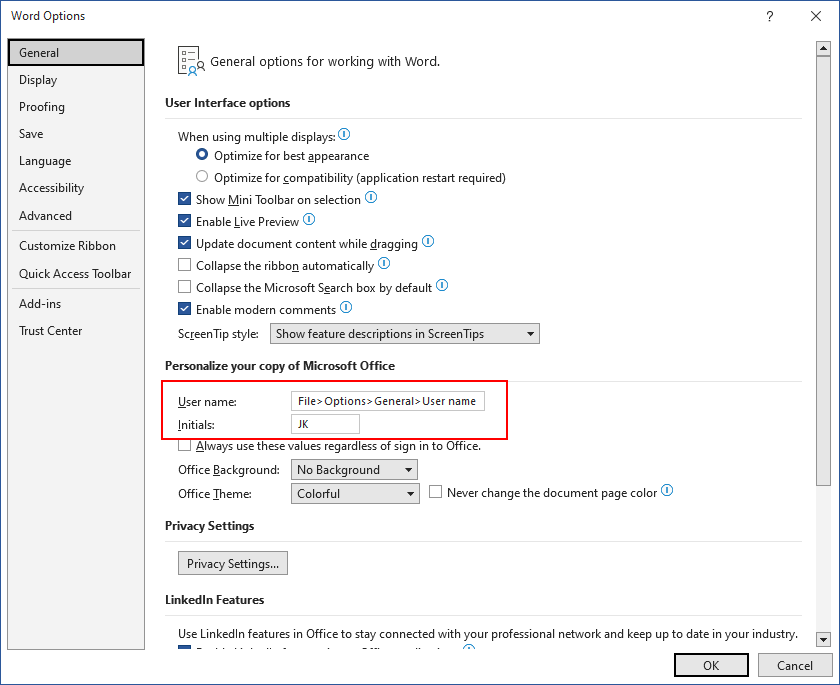Uncheck Enable Live Preview
Viewport: 840px width, 685px height.
pyautogui.click(x=184, y=221)
